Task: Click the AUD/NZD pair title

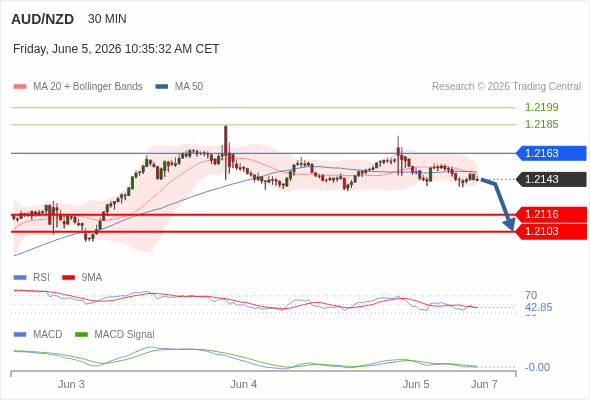Action: point(43,19)
